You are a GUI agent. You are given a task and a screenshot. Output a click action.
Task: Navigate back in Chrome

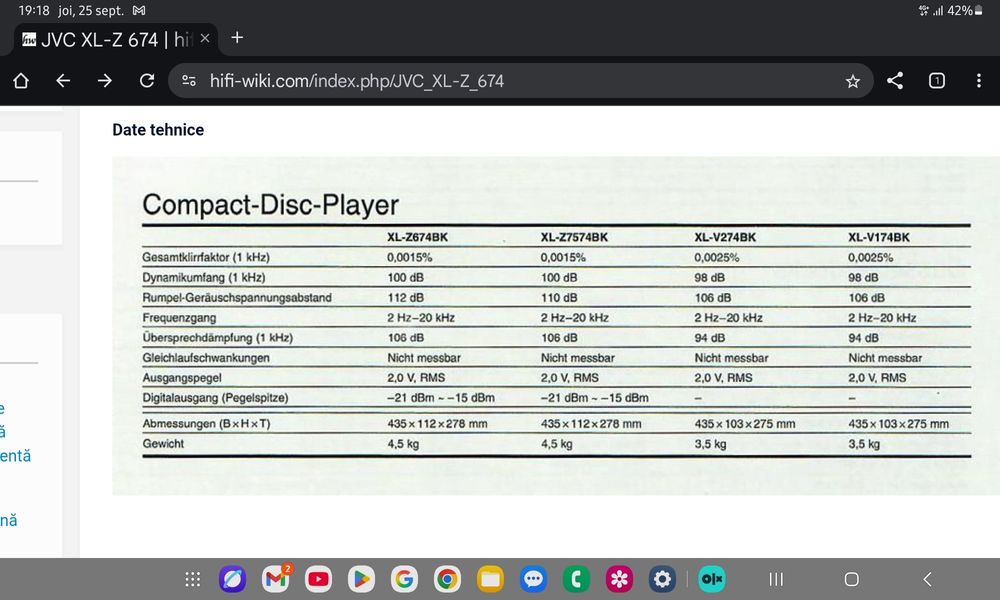62,81
